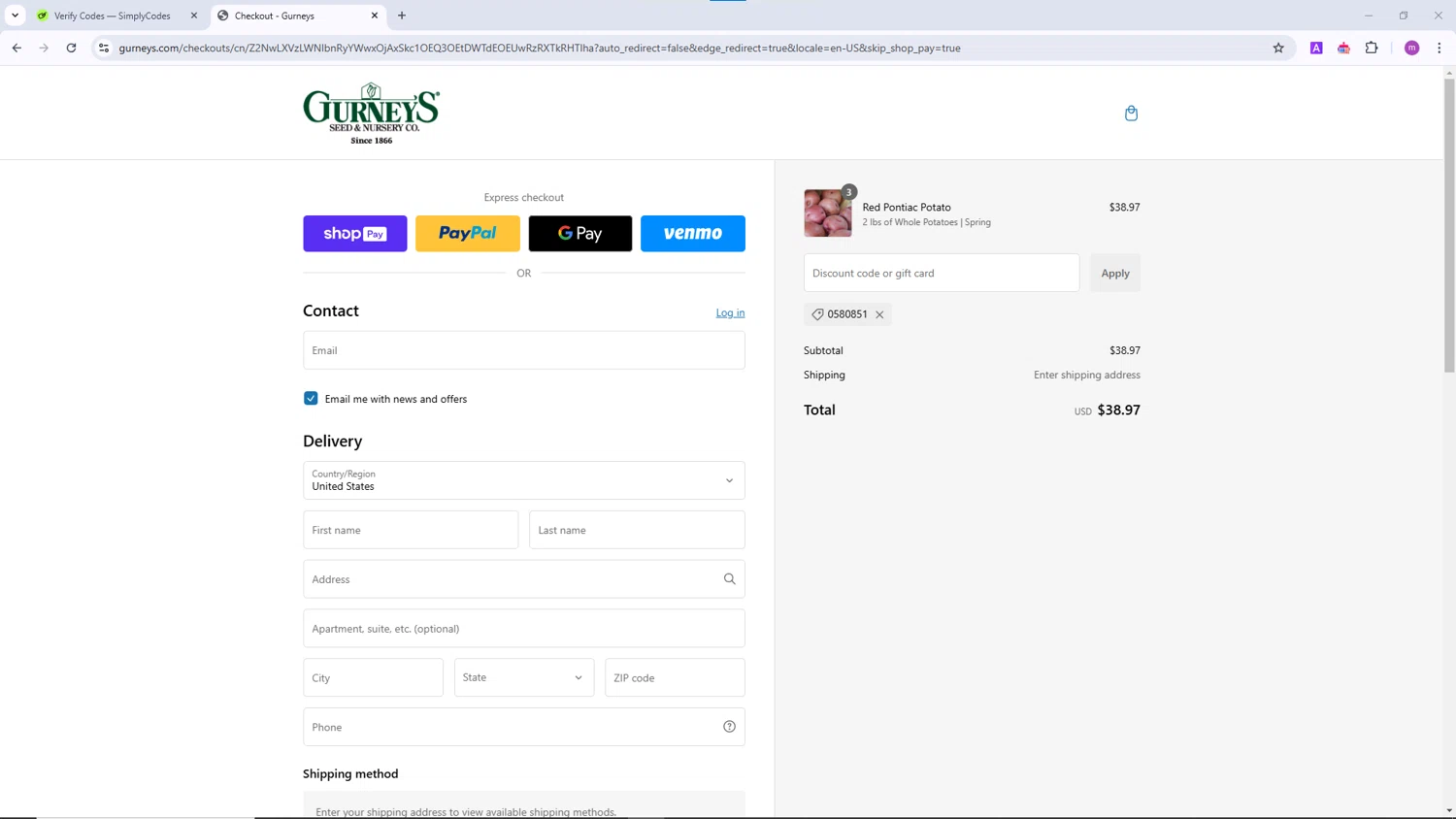Close the Verify Codes — SimplyCodes tab
Screen dimensions: 1456x819
[x=193, y=16]
